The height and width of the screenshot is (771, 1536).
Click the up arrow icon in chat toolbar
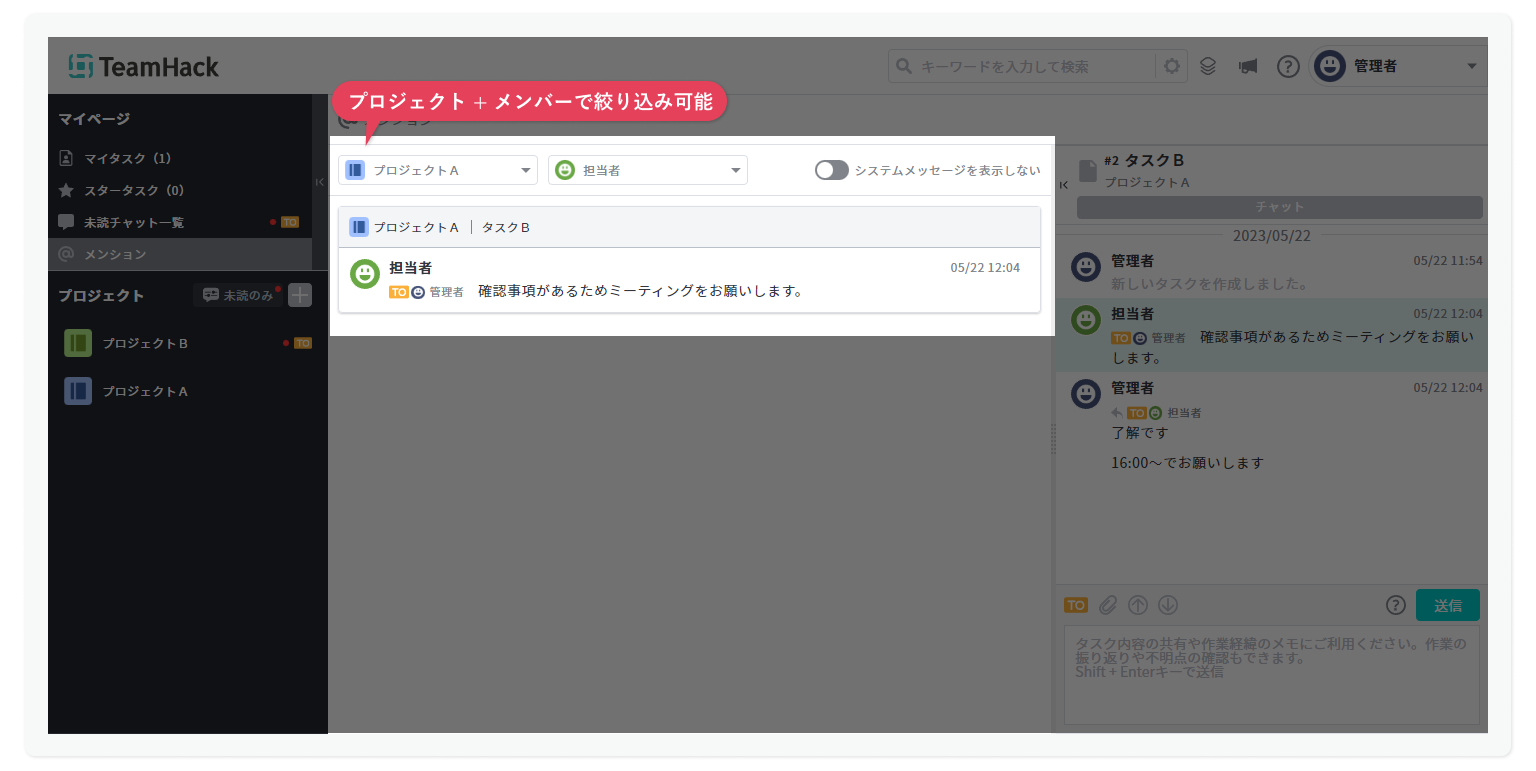click(x=1137, y=605)
